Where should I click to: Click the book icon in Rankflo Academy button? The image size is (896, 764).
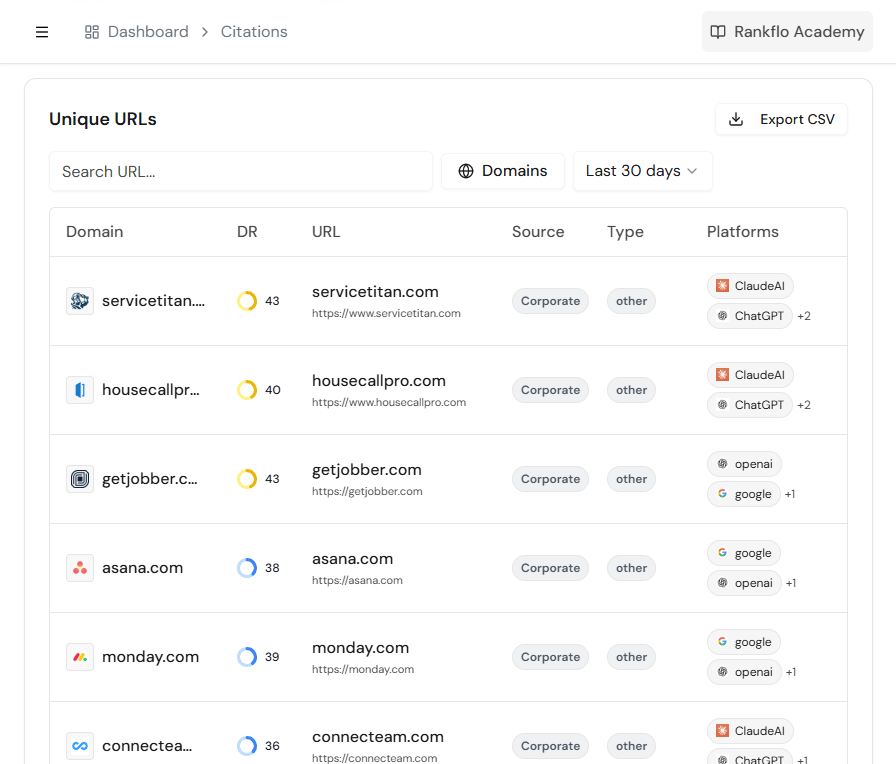pos(718,31)
